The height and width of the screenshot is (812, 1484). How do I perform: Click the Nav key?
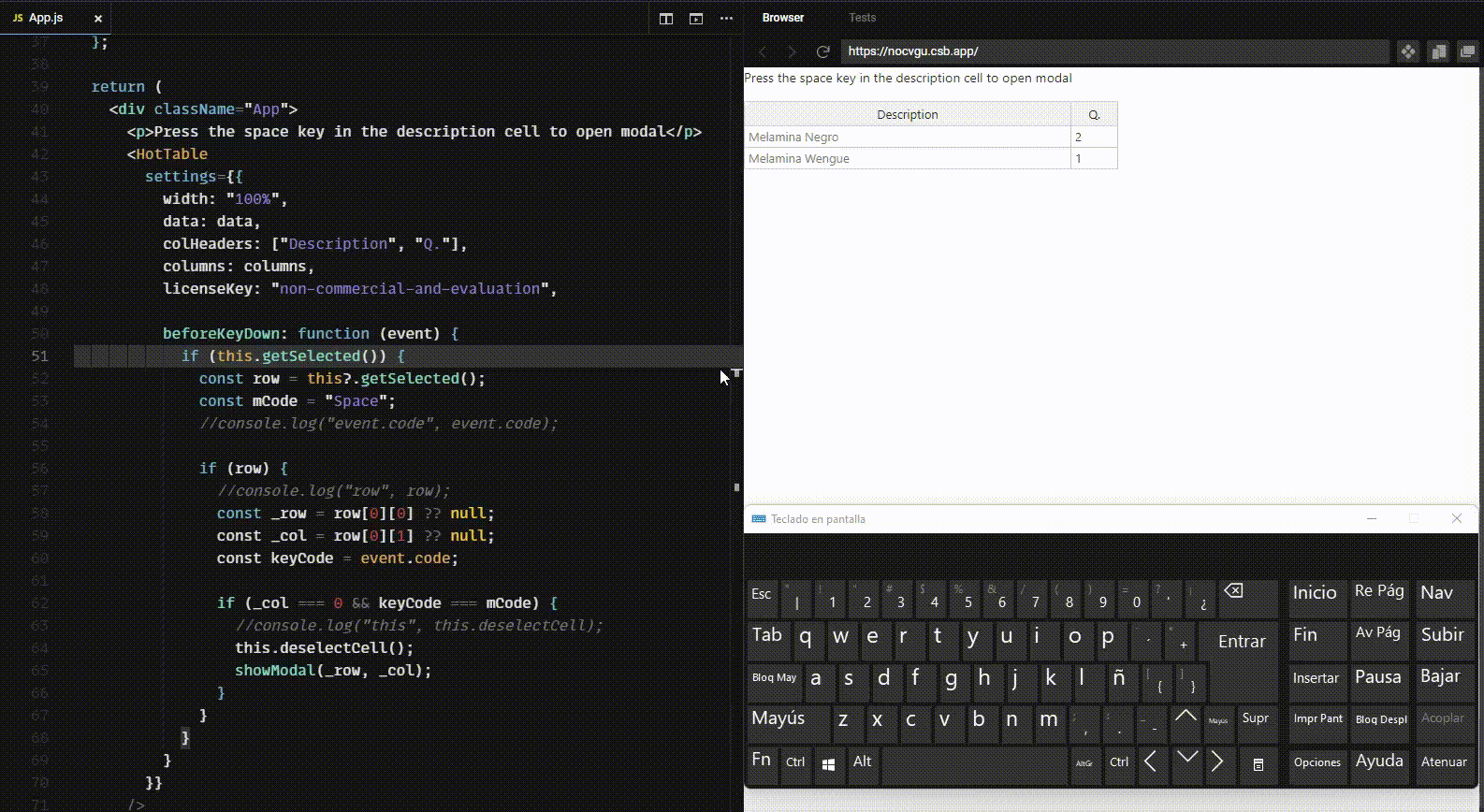point(1444,597)
